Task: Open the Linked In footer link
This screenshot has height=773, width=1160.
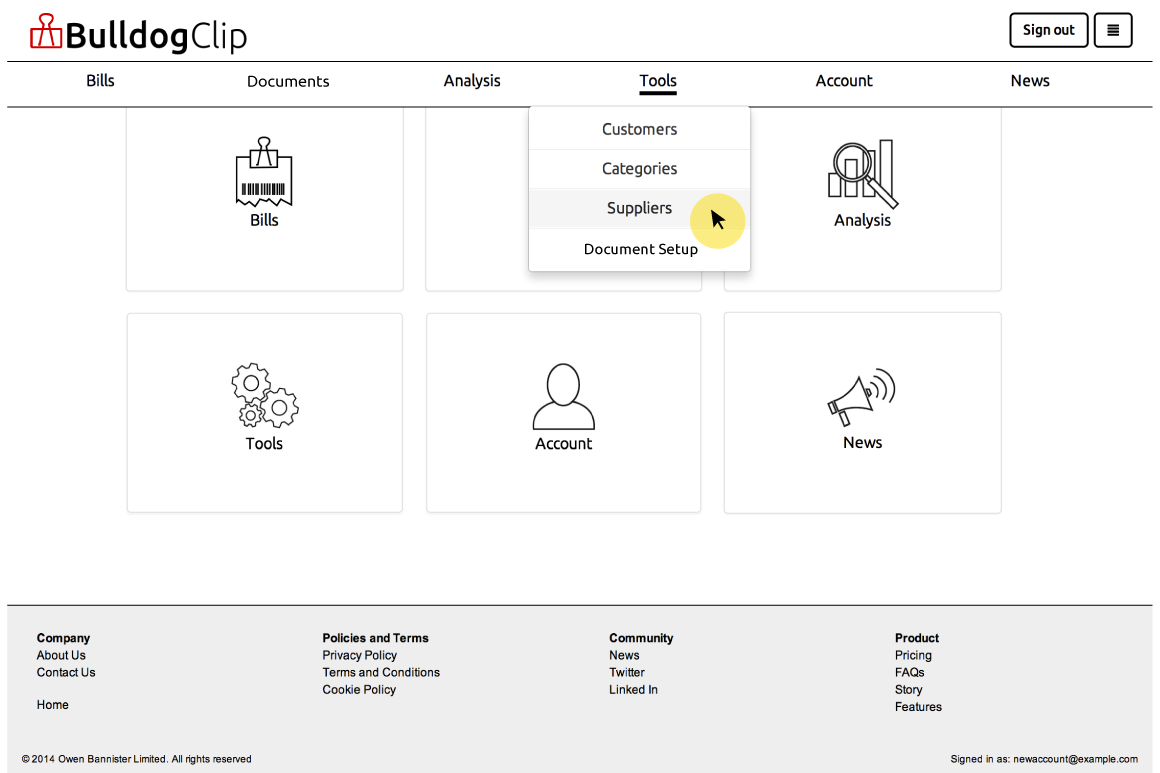Action: [633, 689]
